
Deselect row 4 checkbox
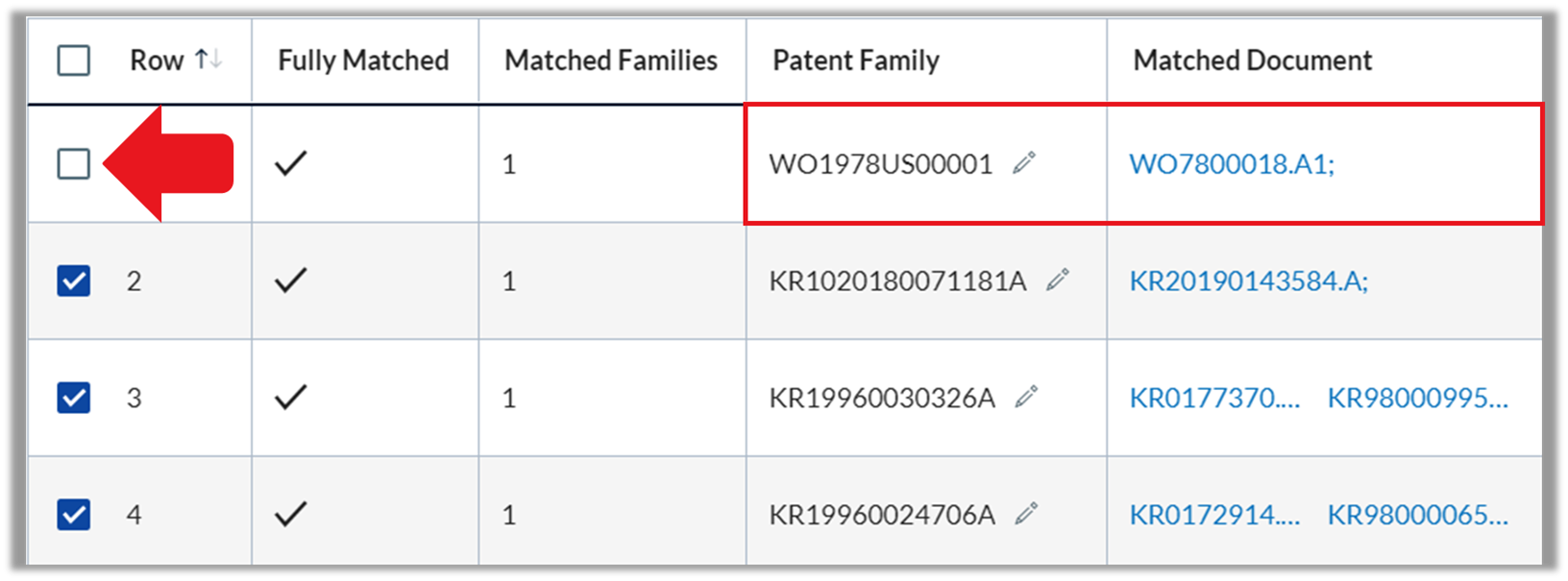[x=74, y=515]
